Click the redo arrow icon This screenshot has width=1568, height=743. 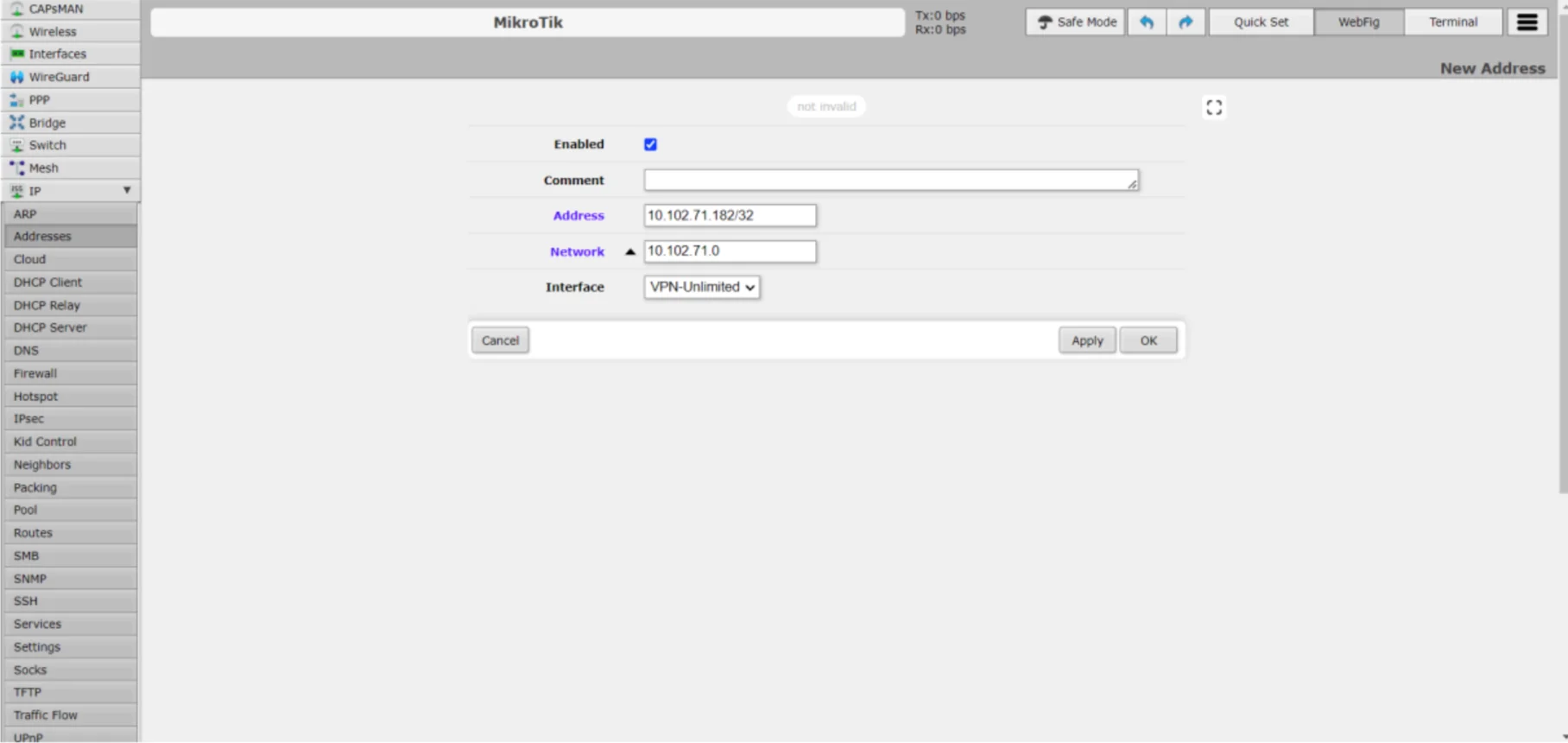click(1185, 22)
